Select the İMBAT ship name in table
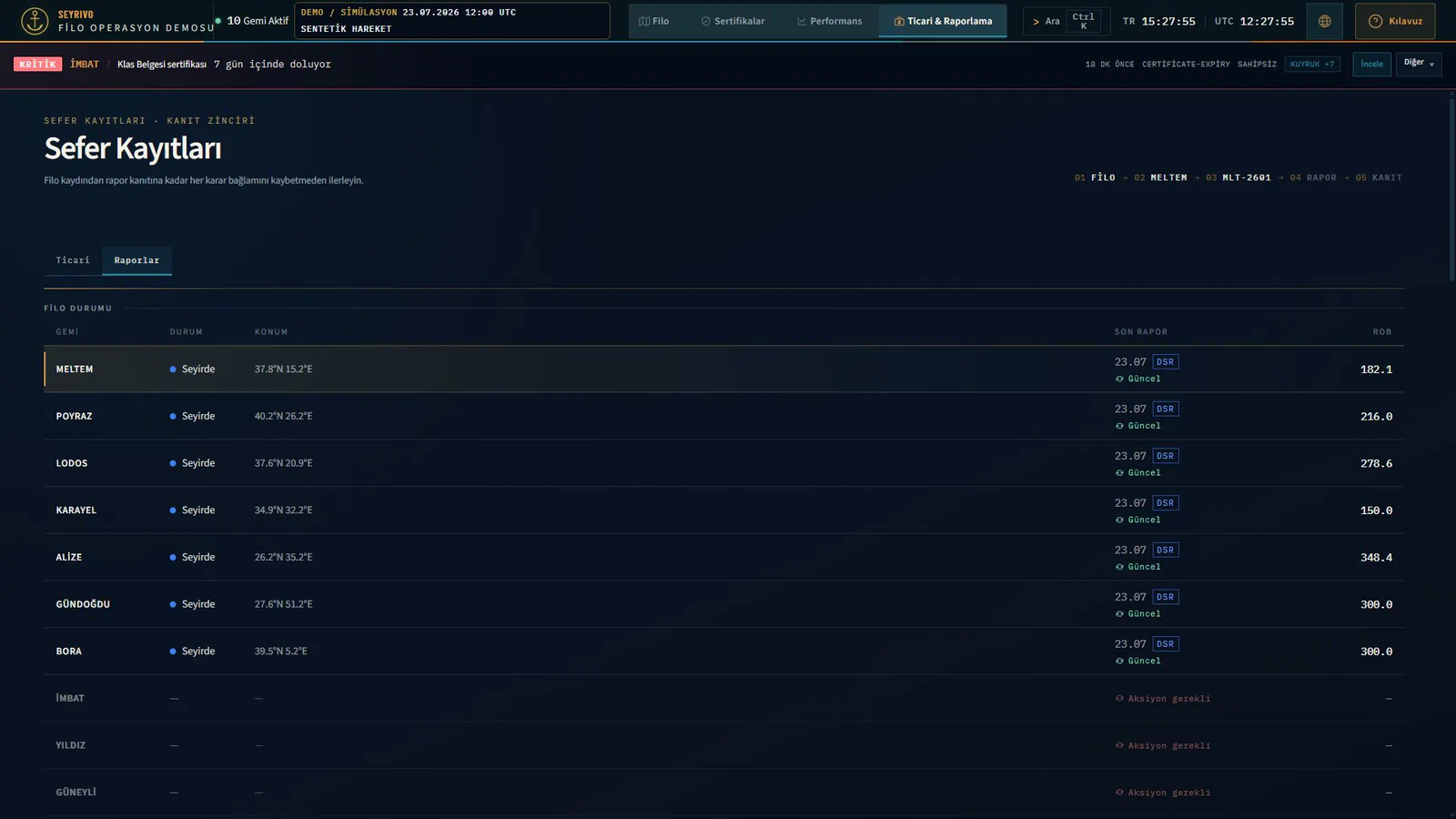The image size is (1456, 819). (x=70, y=698)
